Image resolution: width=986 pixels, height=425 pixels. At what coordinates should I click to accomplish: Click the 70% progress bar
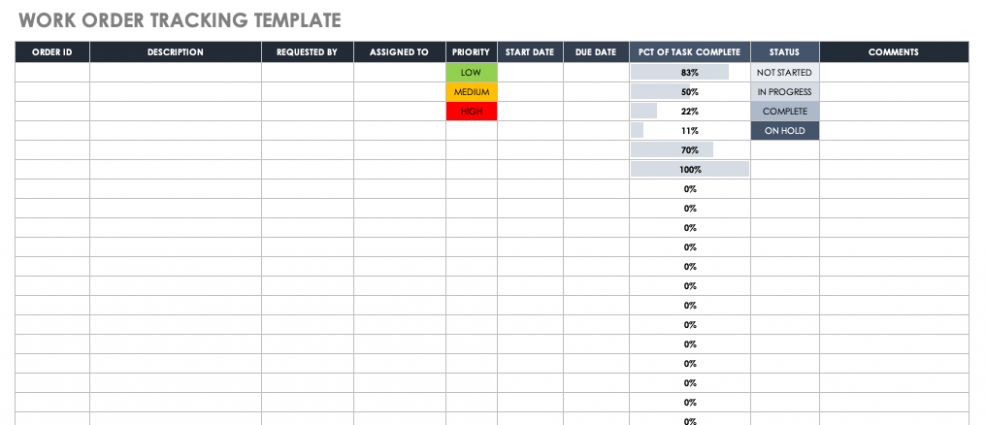(689, 150)
